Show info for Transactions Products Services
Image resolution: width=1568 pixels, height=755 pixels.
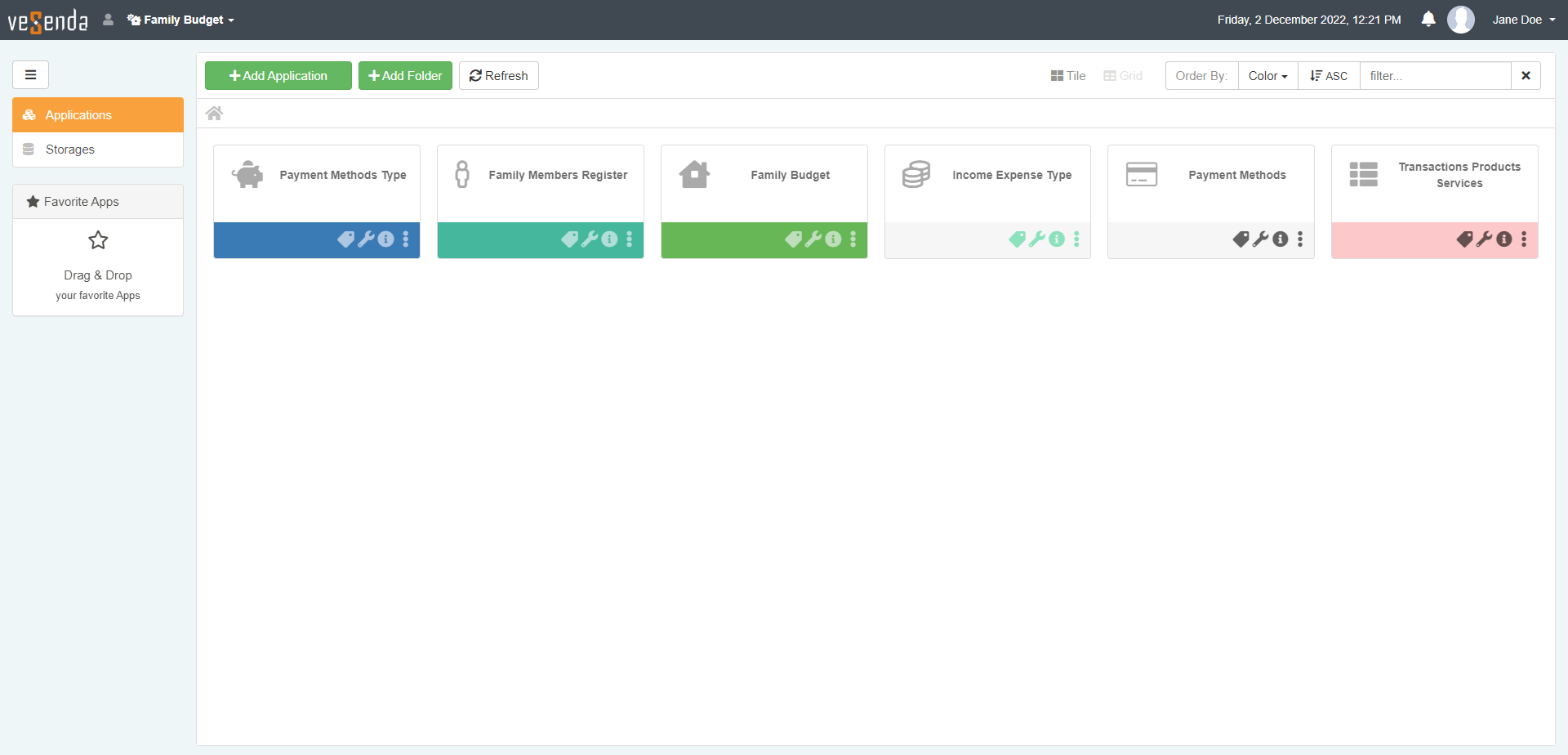[x=1503, y=239]
